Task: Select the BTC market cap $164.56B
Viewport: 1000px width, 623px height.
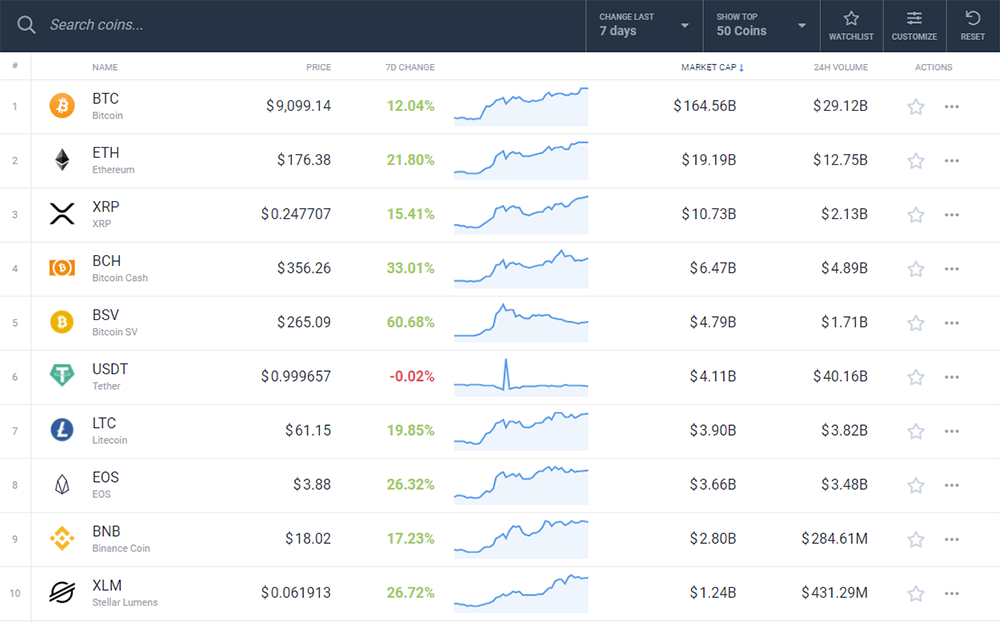Action: (x=705, y=106)
